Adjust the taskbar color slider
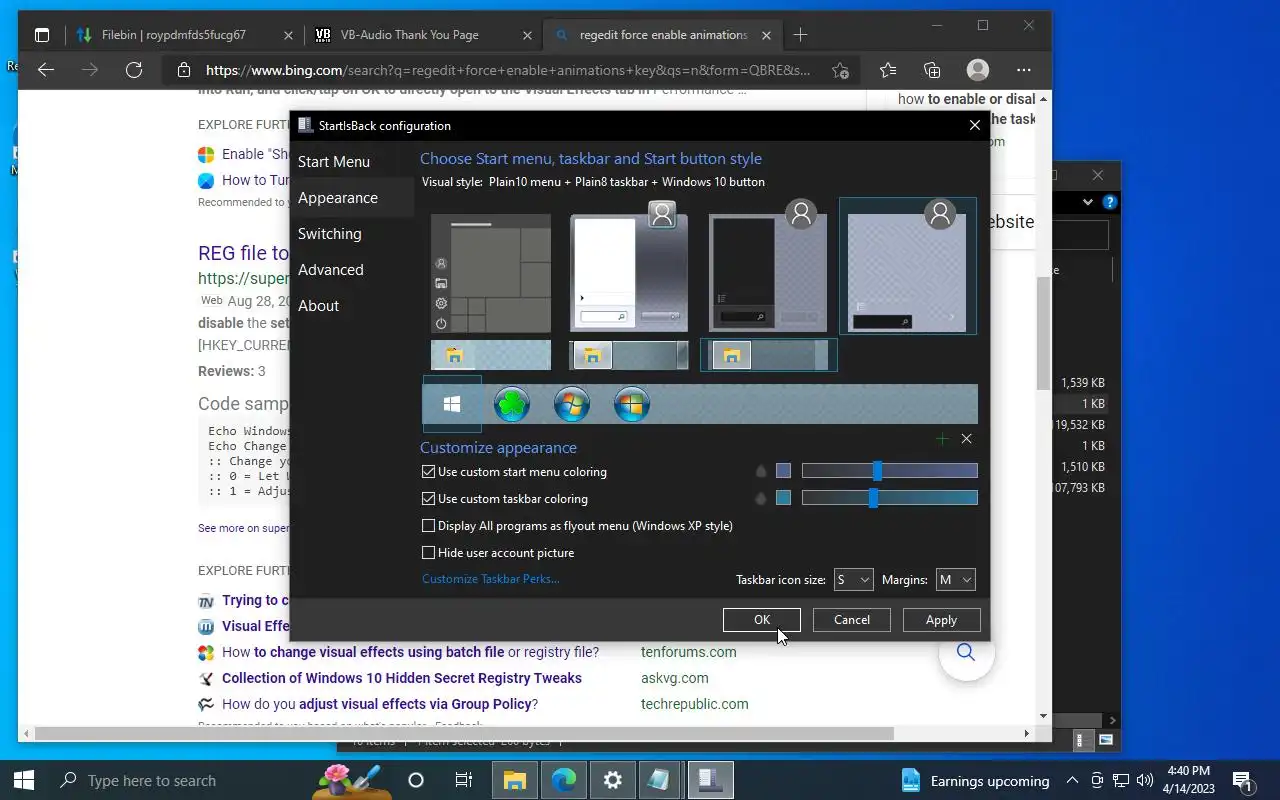The width and height of the screenshot is (1280, 800). (x=890, y=498)
